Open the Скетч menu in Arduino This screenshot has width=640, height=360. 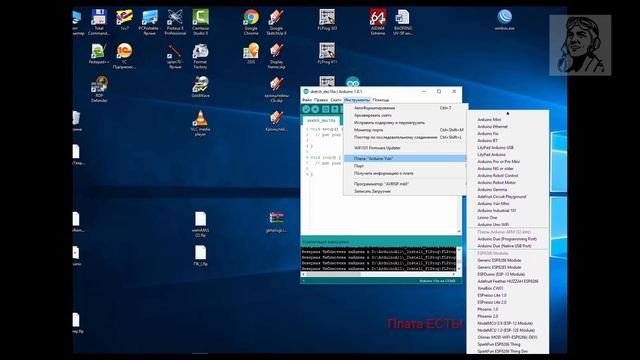(336, 100)
